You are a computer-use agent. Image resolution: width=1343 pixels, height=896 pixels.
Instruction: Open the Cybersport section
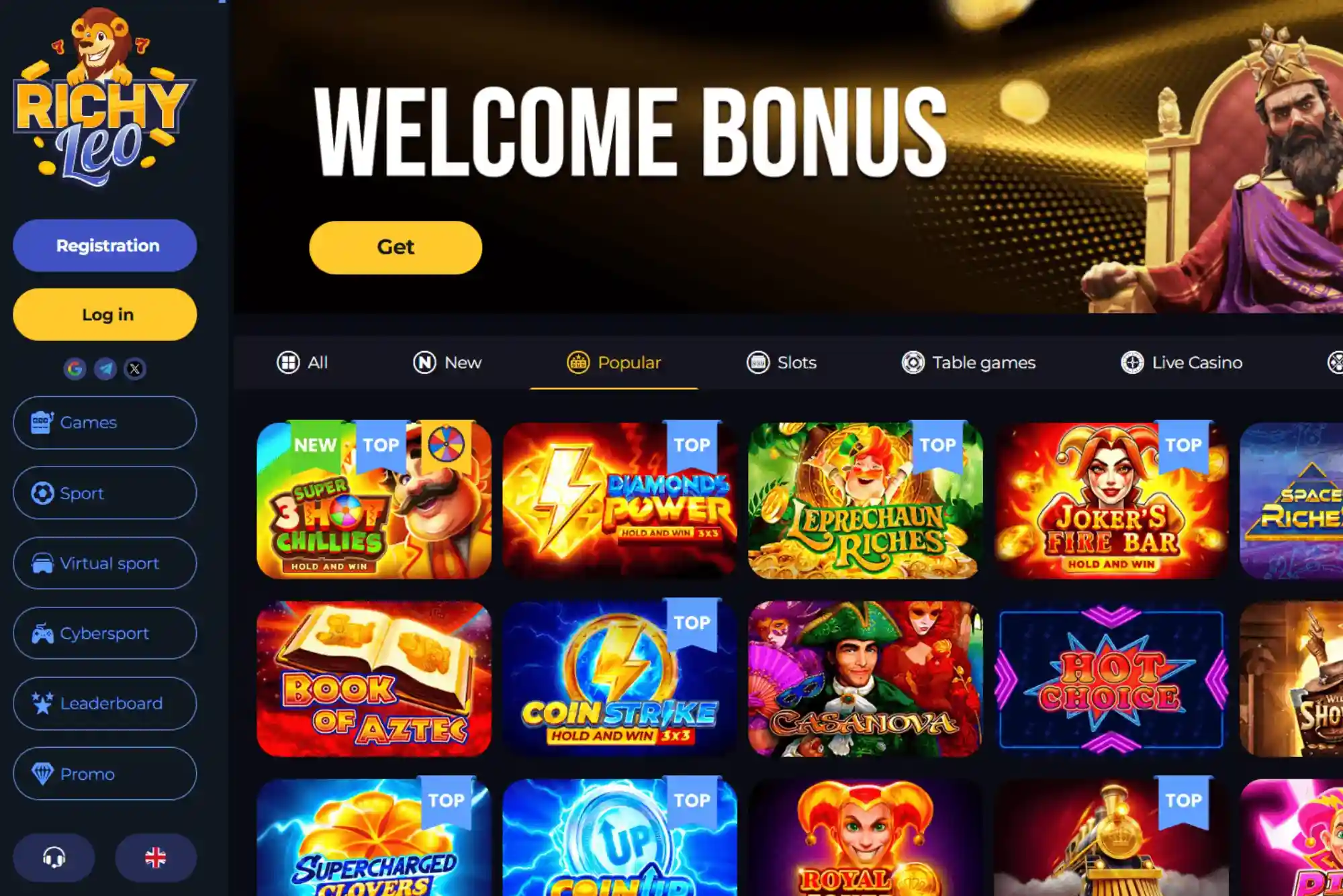click(105, 633)
